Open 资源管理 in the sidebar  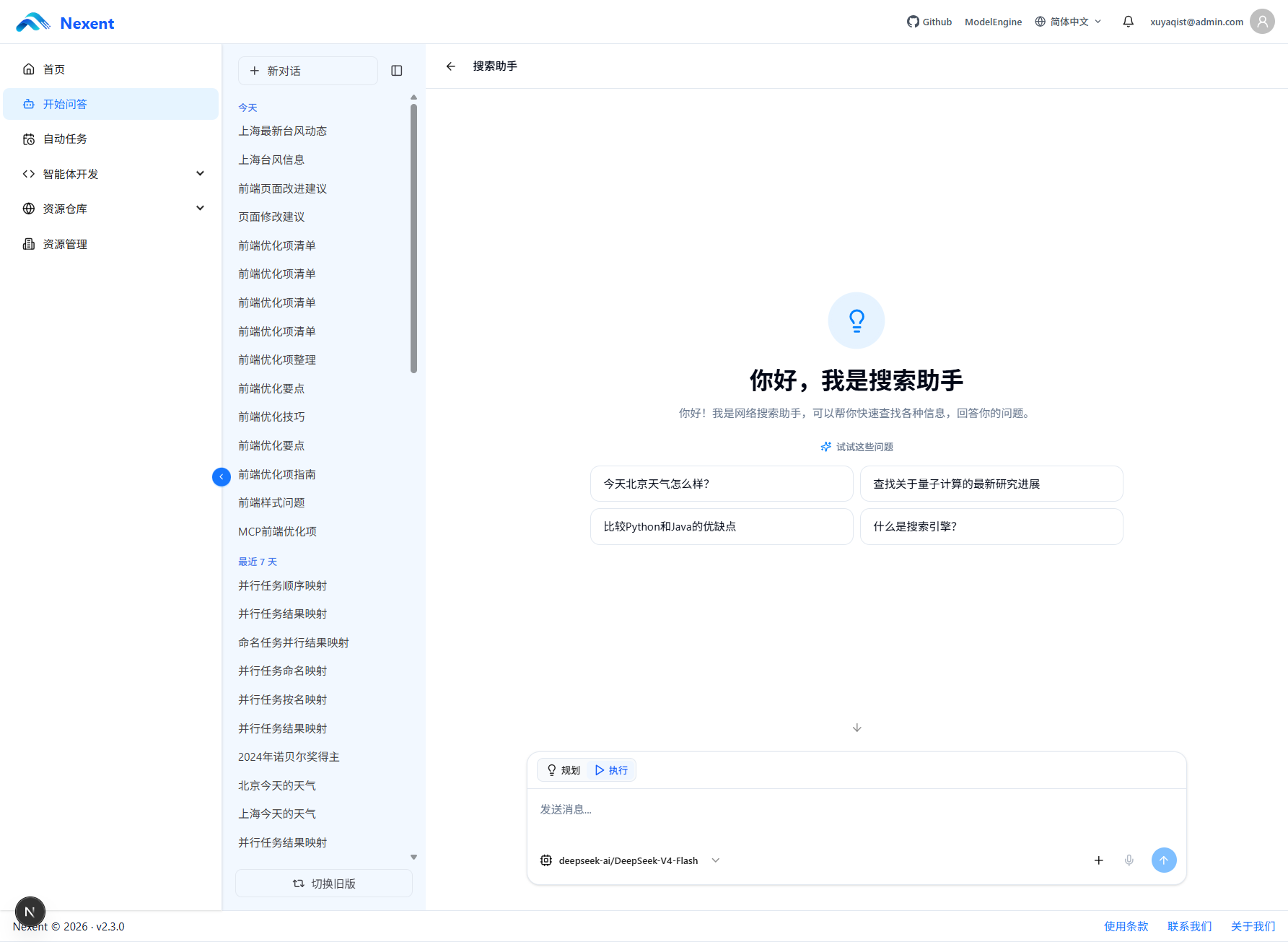tap(111, 244)
